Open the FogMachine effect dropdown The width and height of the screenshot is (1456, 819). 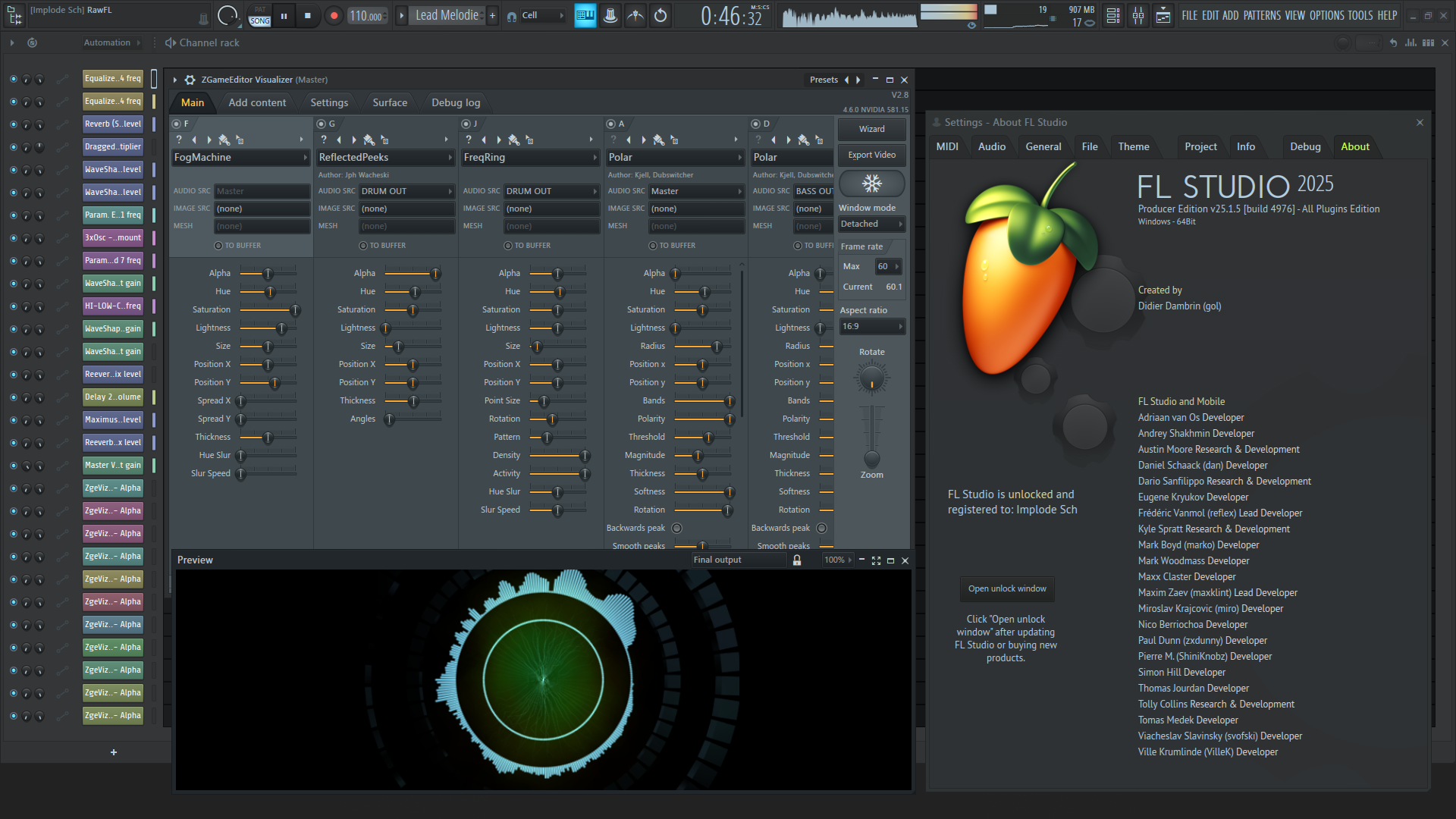click(x=240, y=158)
